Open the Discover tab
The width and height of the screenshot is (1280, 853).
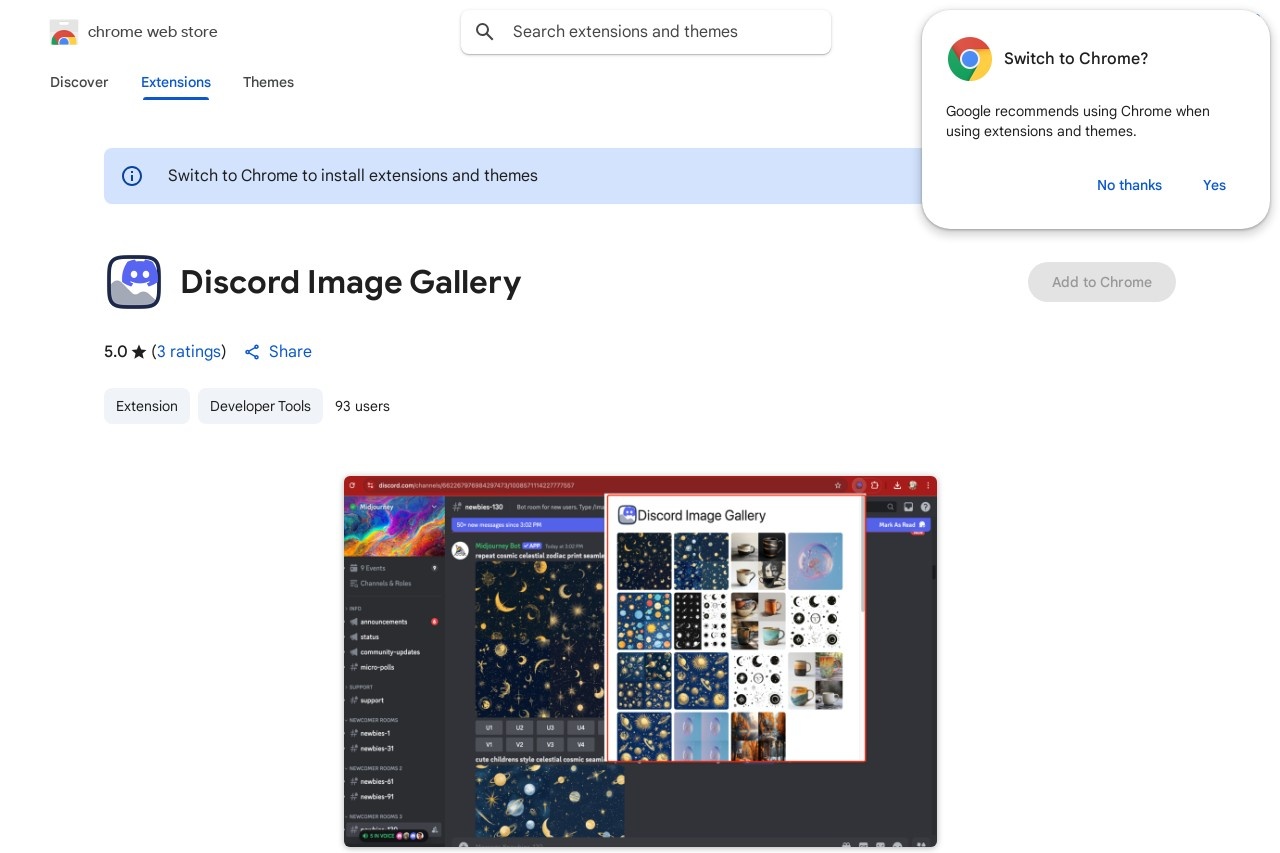(79, 82)
